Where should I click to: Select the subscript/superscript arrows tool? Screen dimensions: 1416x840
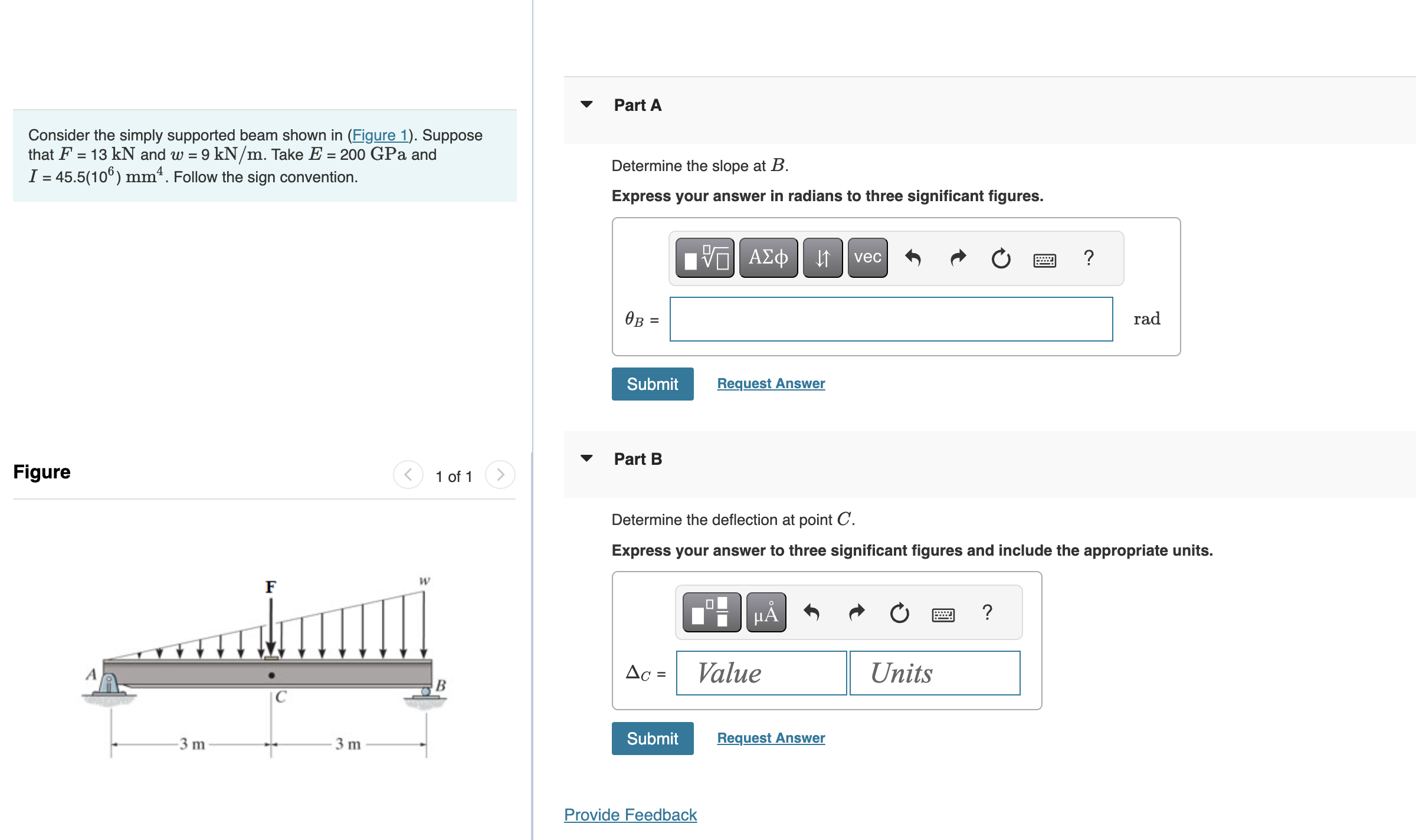(822, 258)
